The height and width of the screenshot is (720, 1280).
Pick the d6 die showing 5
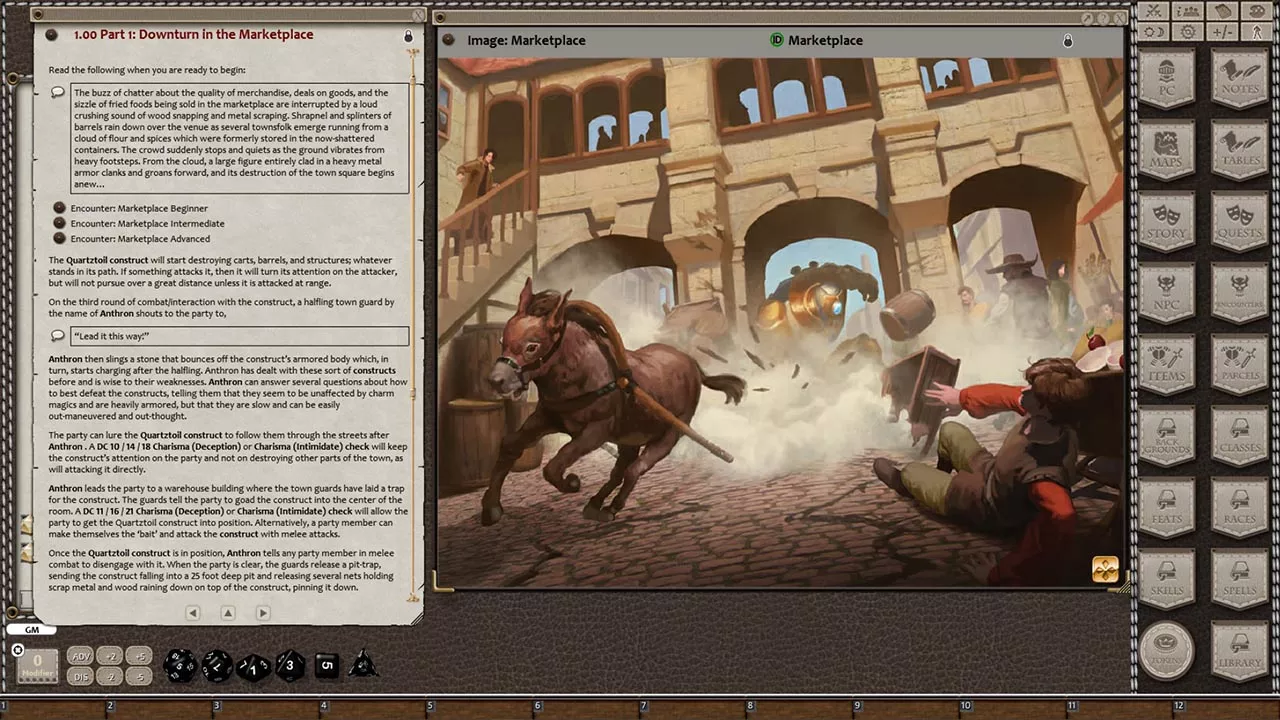click(x=326, y=665)
